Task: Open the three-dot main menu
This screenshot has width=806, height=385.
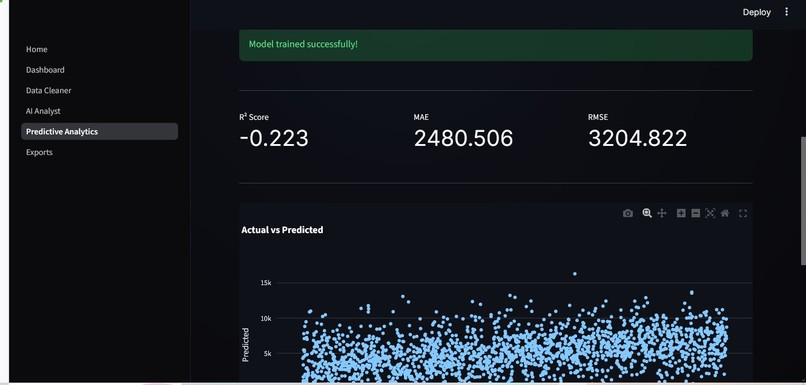Action: (786, 11)
